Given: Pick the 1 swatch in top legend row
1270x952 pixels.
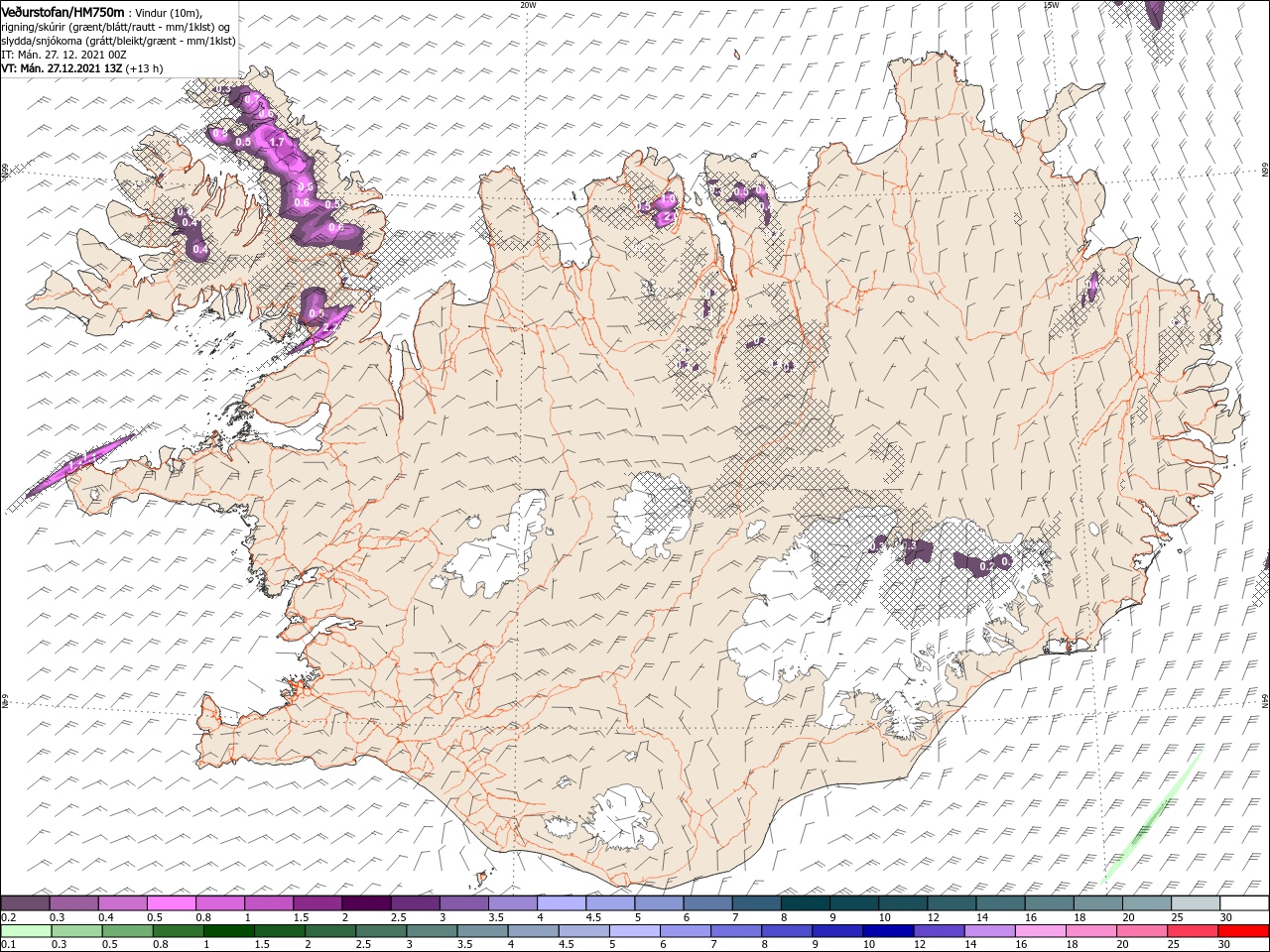Looking at the screenshot, I should [269, 903].
